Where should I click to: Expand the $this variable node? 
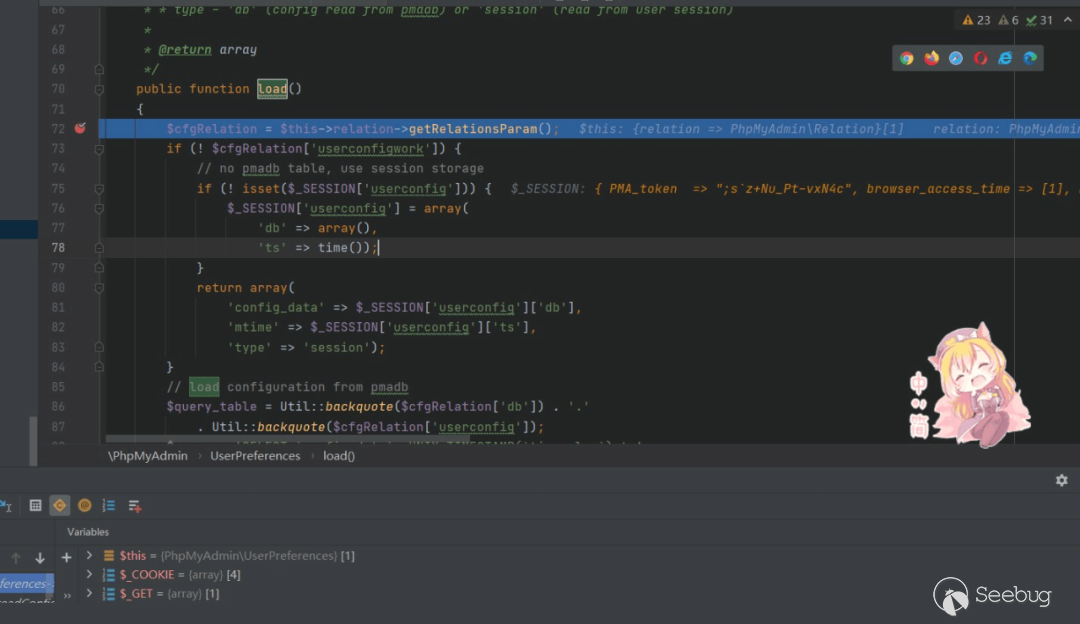[89, 555]
